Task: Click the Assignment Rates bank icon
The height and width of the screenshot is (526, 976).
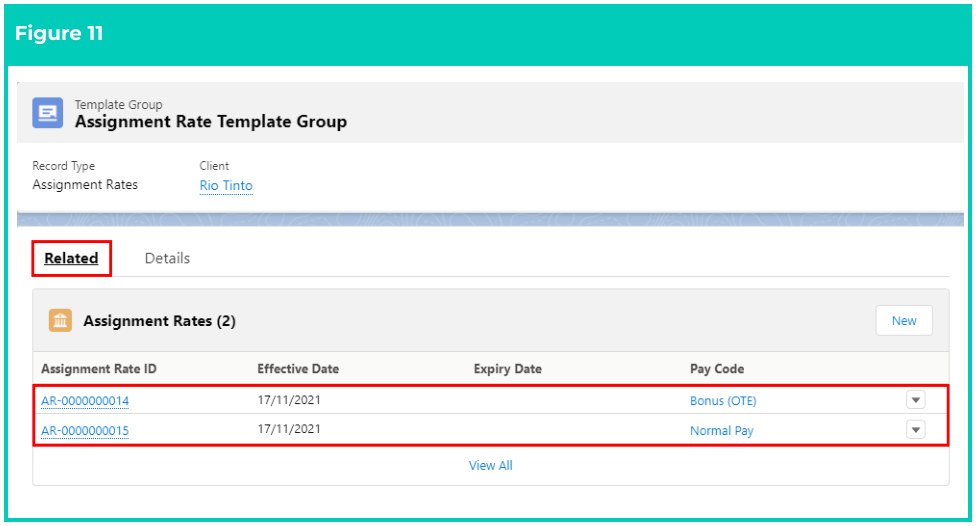Action: click(60, 321)
